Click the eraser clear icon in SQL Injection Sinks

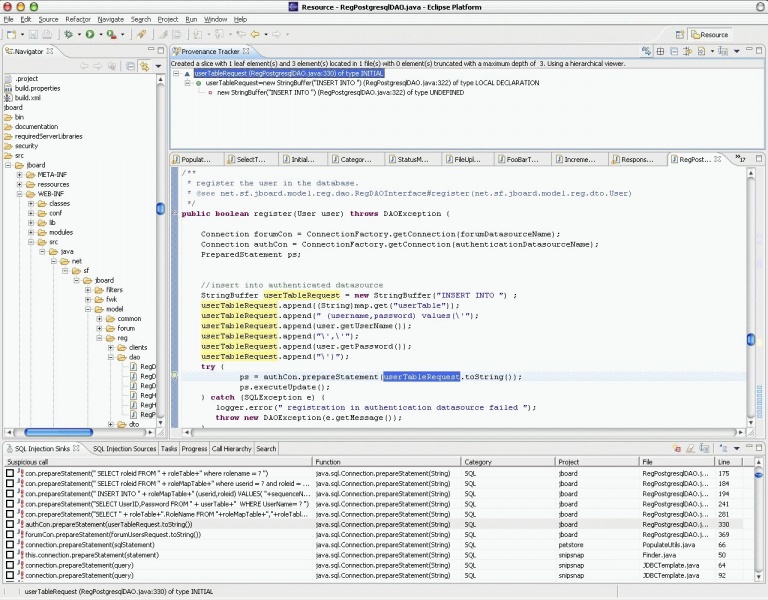[691, 448]
